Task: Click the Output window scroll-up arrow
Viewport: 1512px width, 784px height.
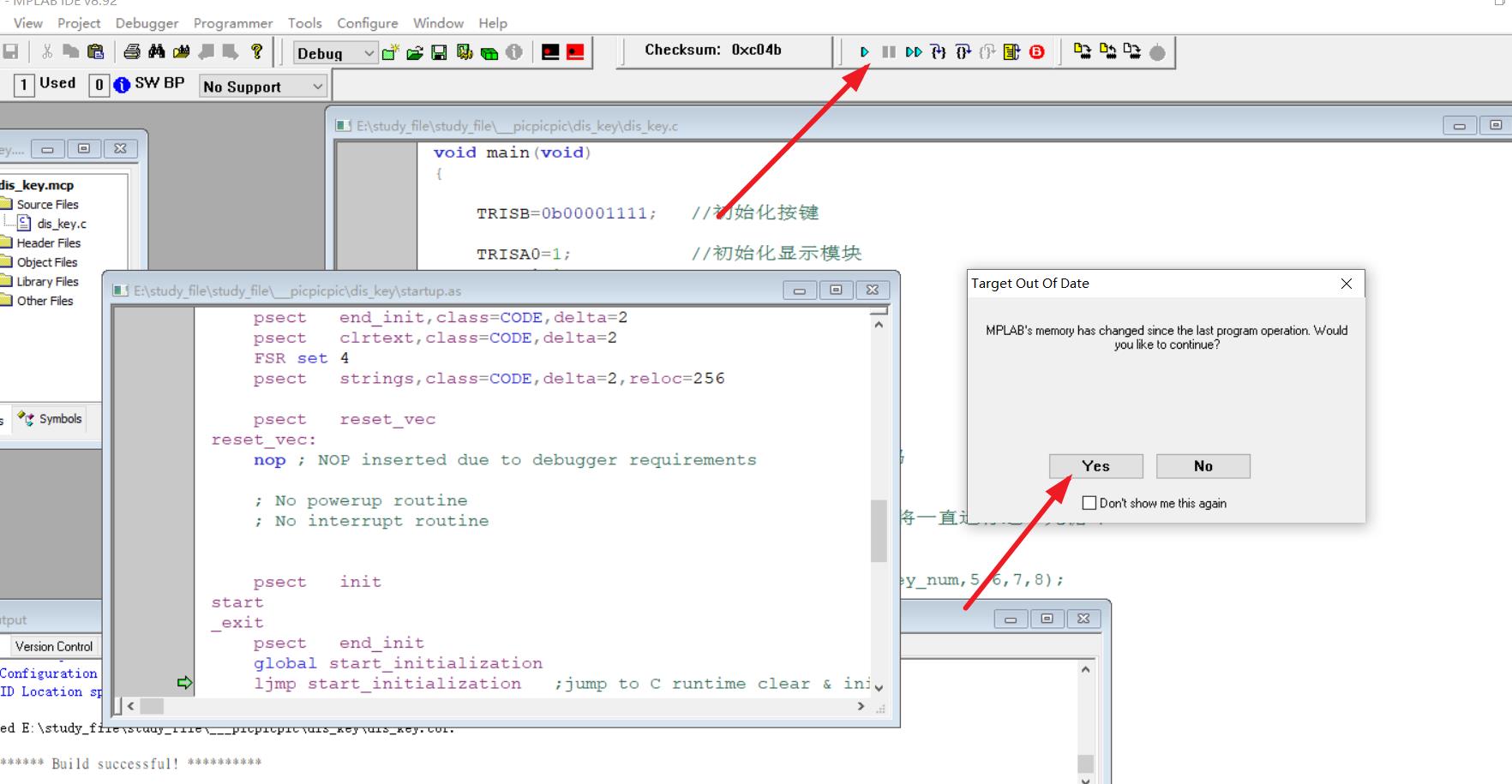Action: pos(1086,669)
